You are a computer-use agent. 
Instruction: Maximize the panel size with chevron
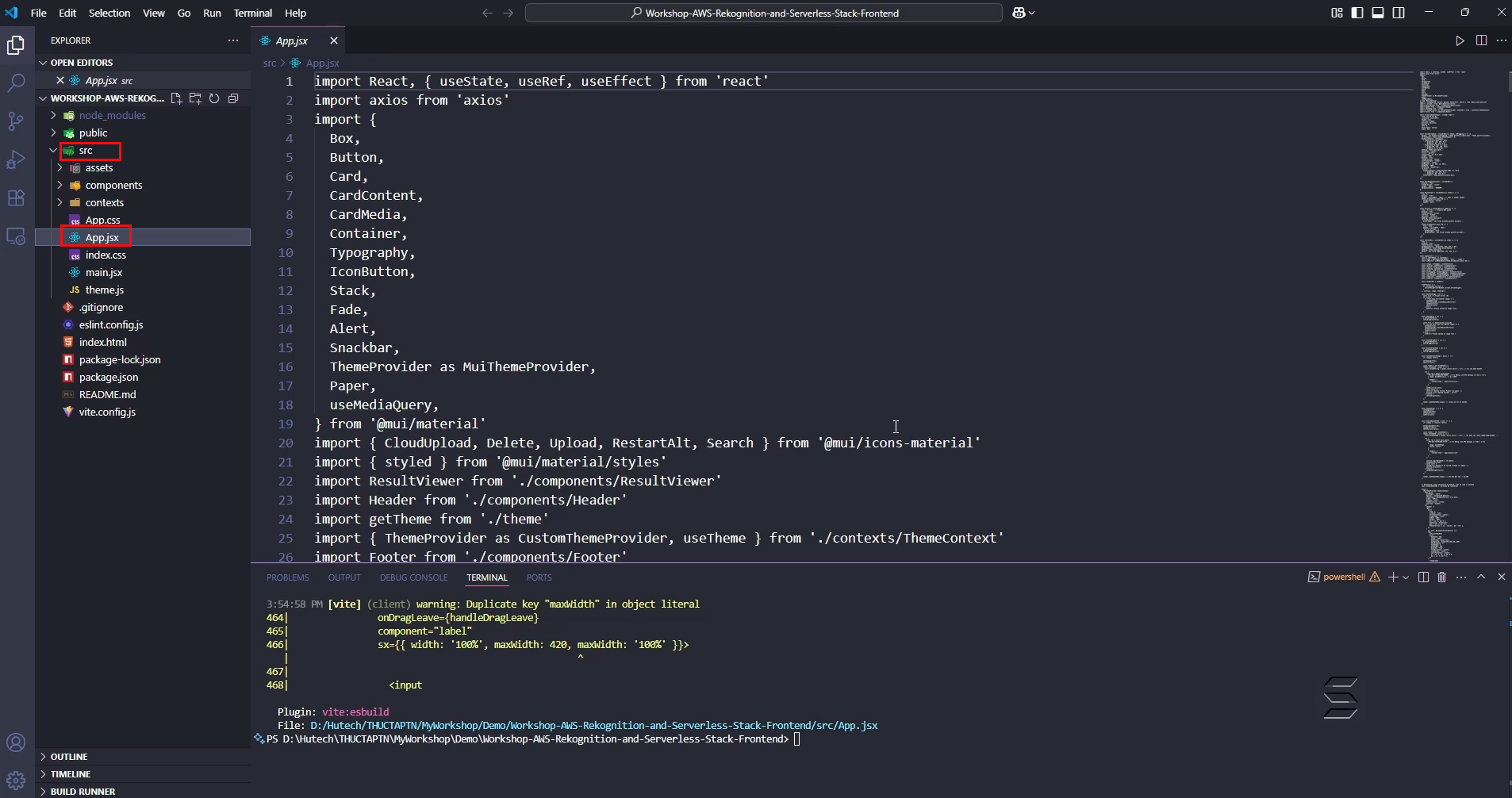(x=1481, y=577)
